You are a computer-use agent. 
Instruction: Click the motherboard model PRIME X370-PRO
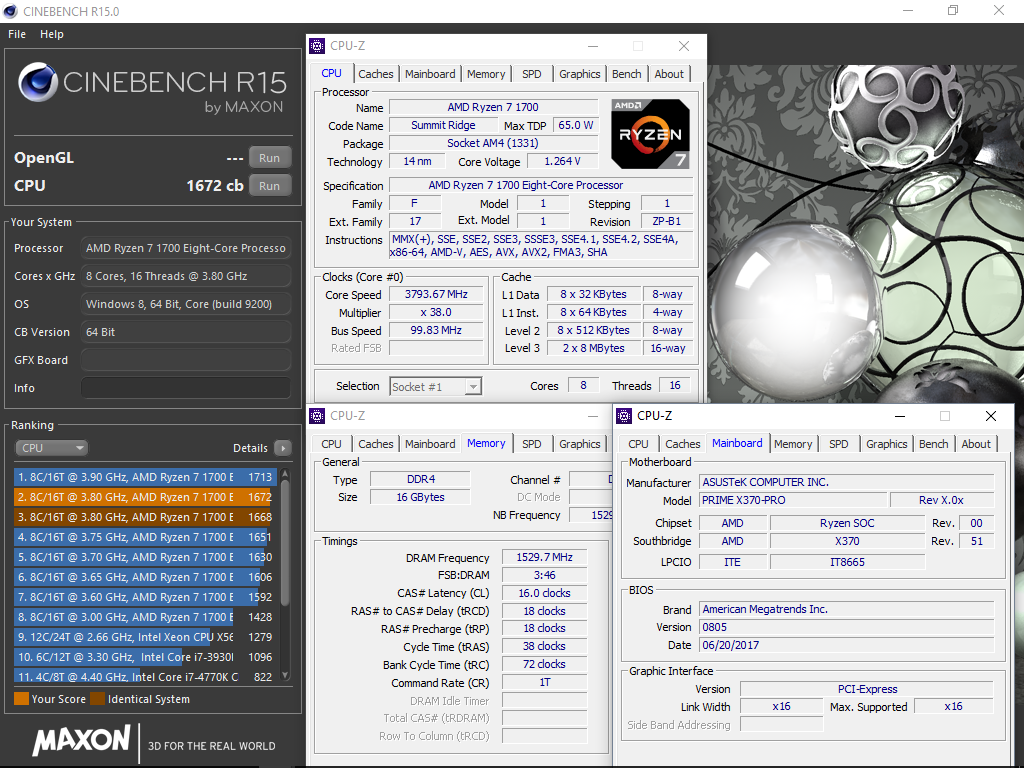[x=793, y=500]
